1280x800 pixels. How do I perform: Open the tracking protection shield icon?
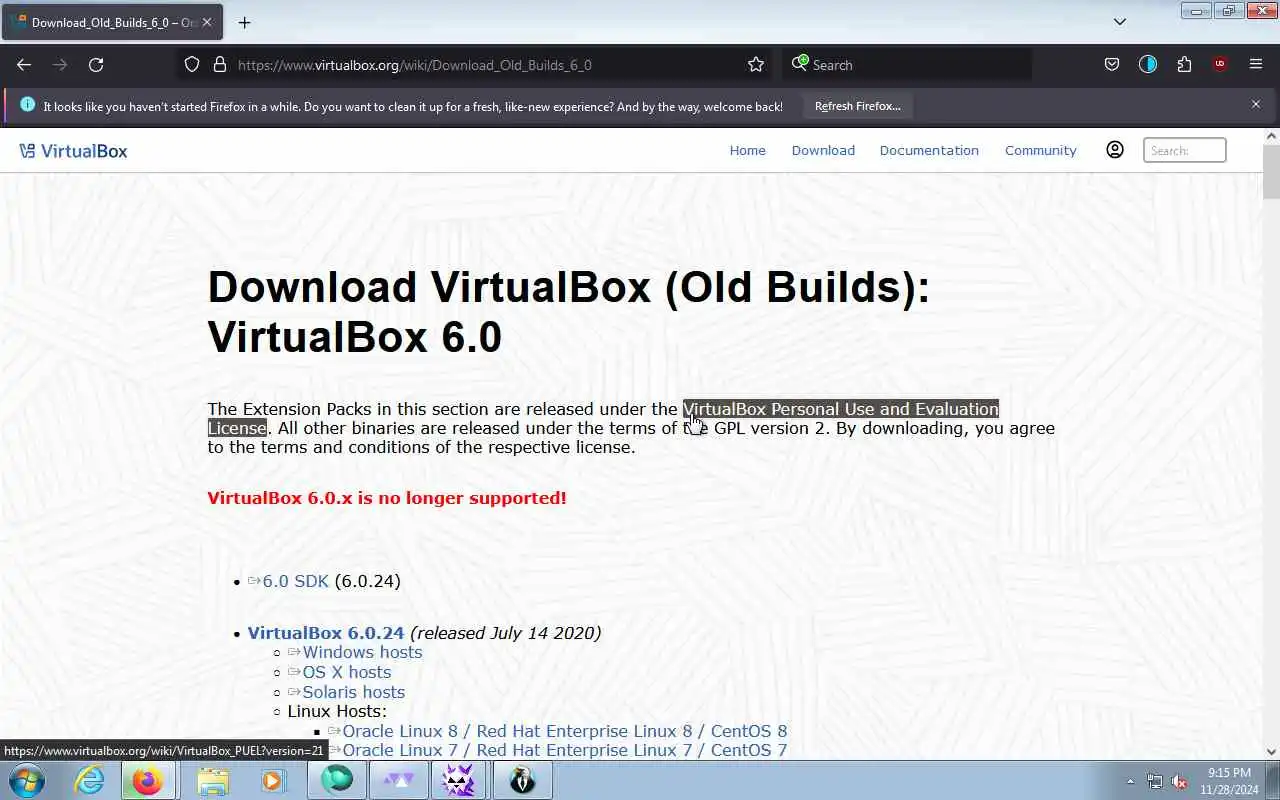192,64
